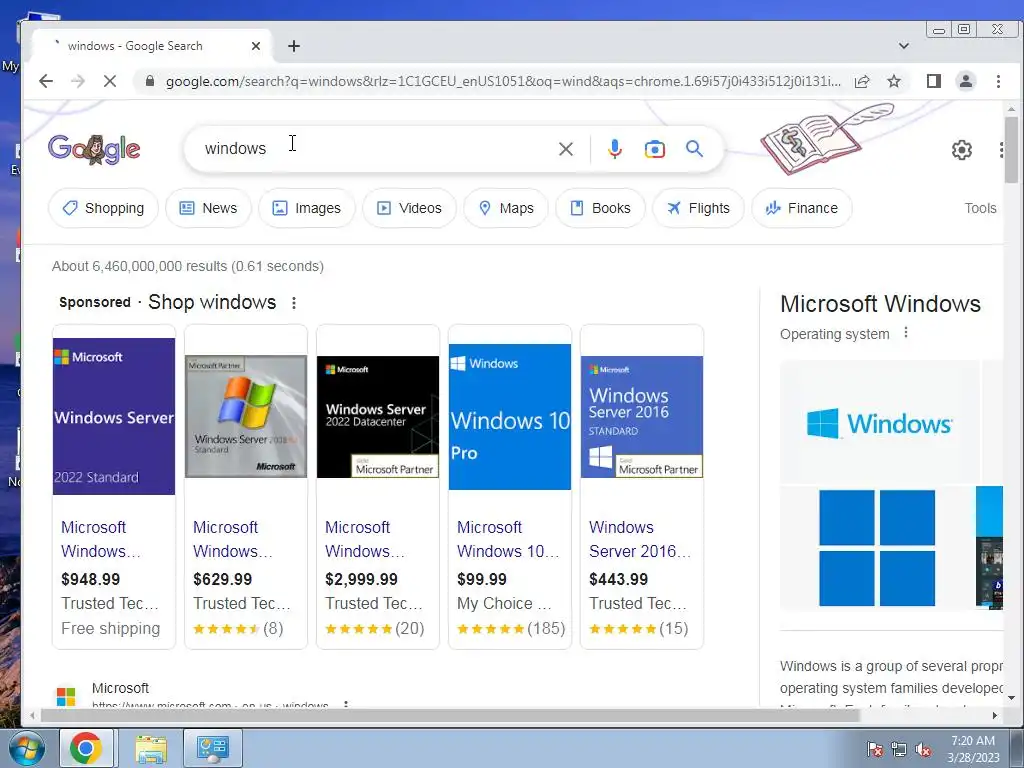Open the Windows 10 Pro product image
1024x768 pixels.
510,417
